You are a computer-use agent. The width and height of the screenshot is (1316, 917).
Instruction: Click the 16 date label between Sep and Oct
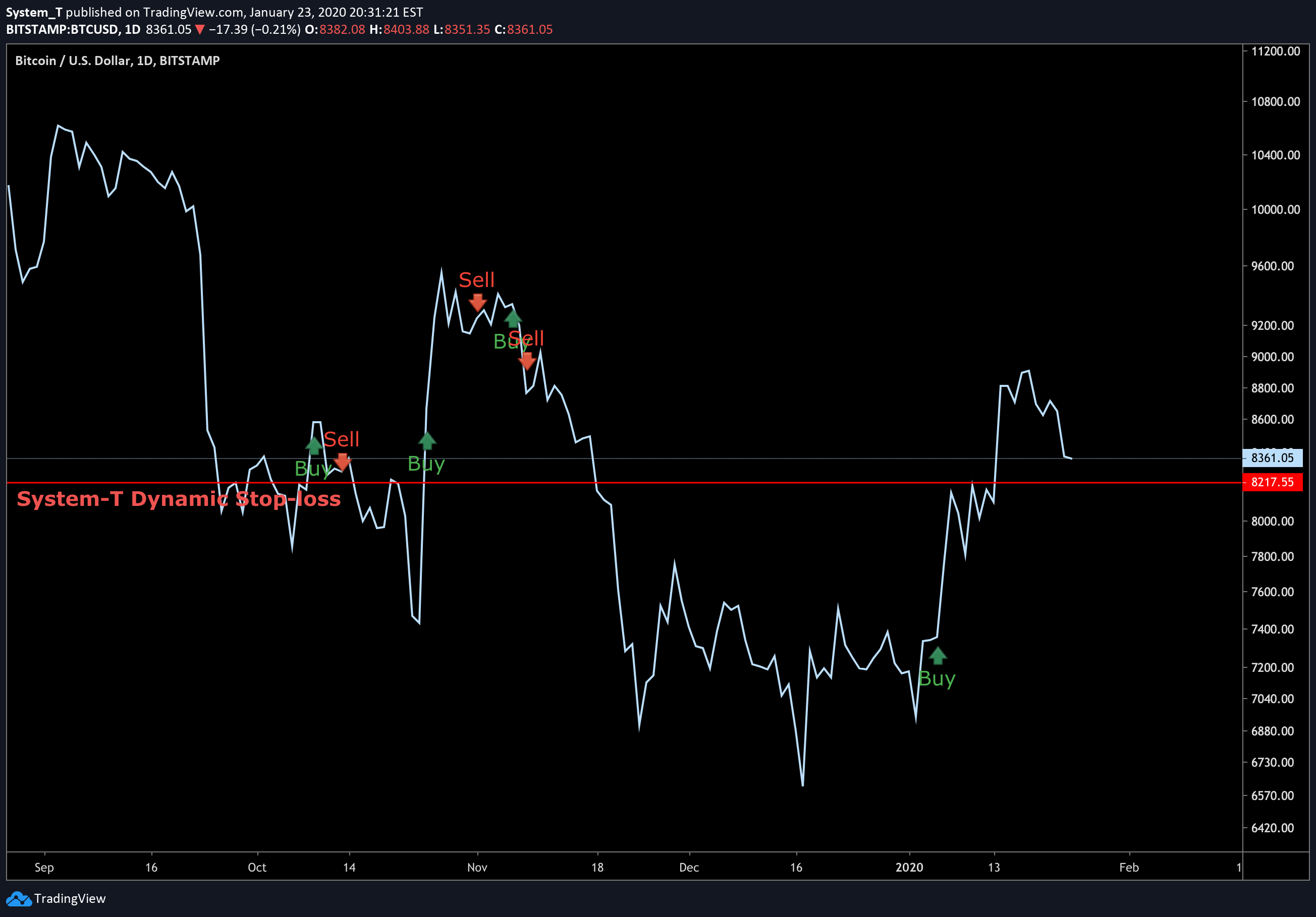(151, 868)
